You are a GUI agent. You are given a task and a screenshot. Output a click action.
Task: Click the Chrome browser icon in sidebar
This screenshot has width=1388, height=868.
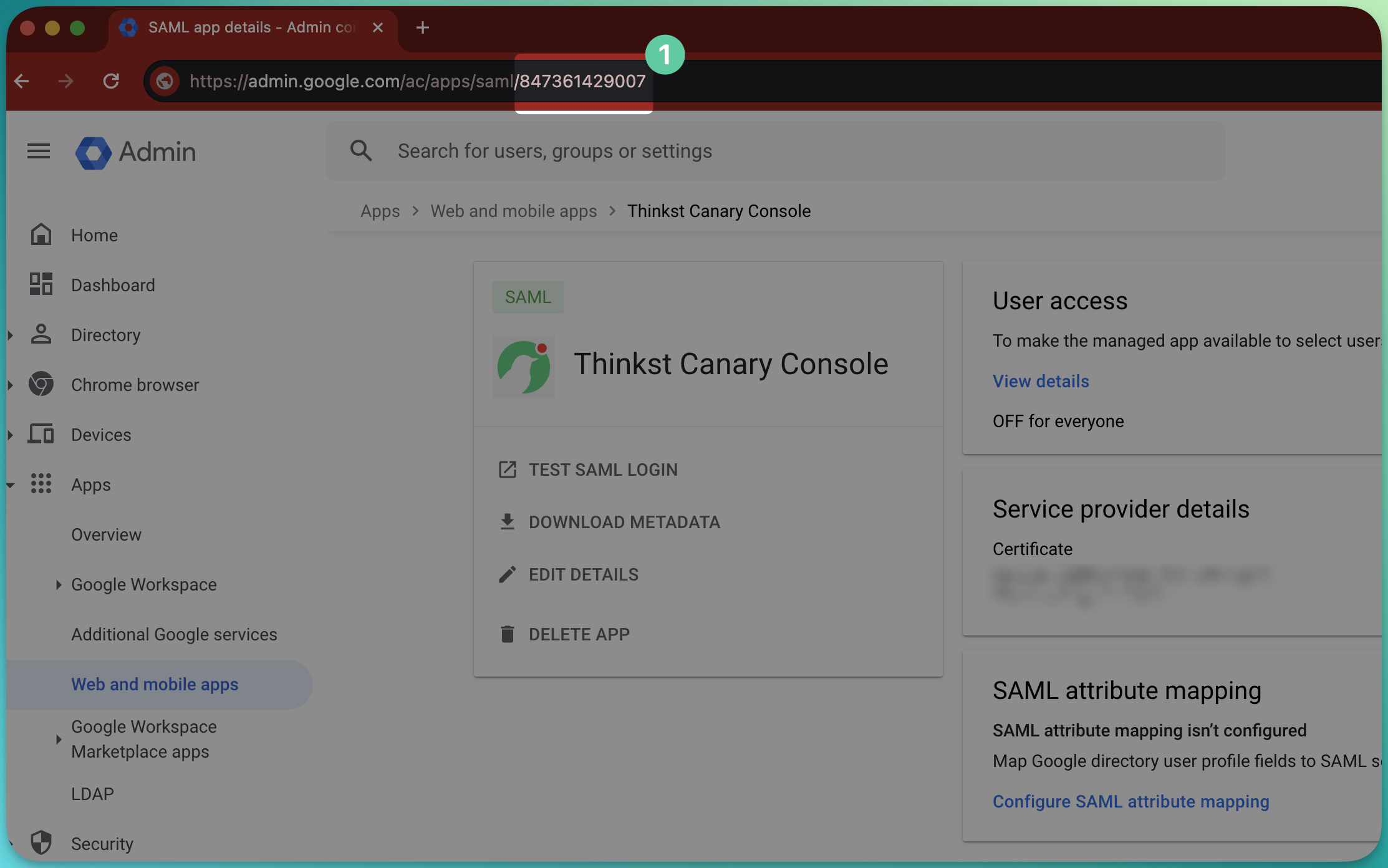click(x=41, y=384)
